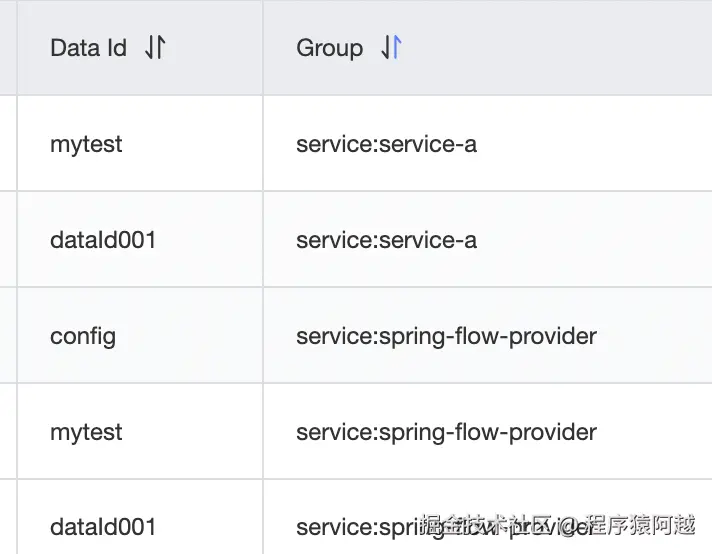Click empty left header cell before Data Id
This screenshot has height=554, width=712.
click(x=8, y=47)
